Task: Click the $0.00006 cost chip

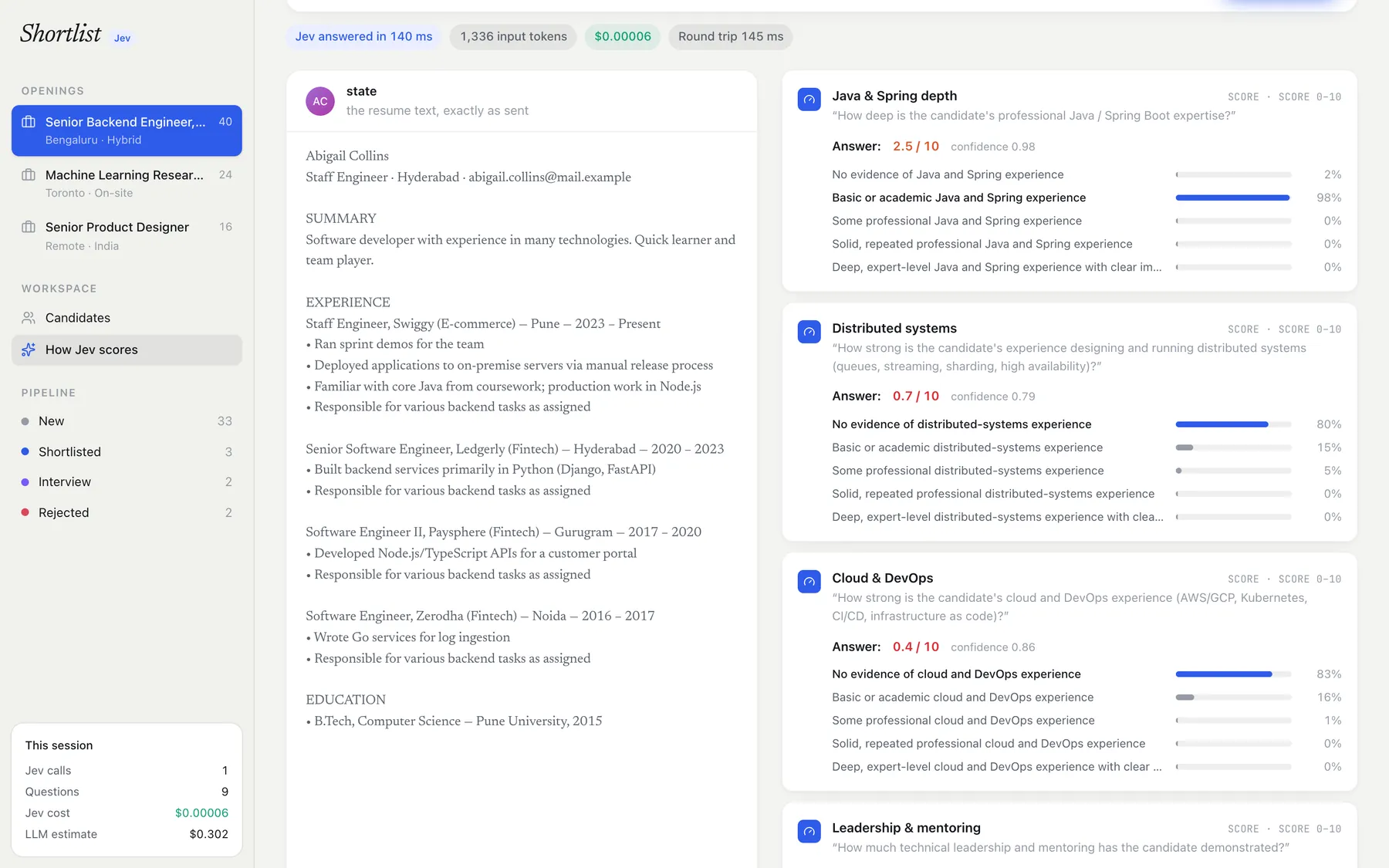Action: coord(623,36)
